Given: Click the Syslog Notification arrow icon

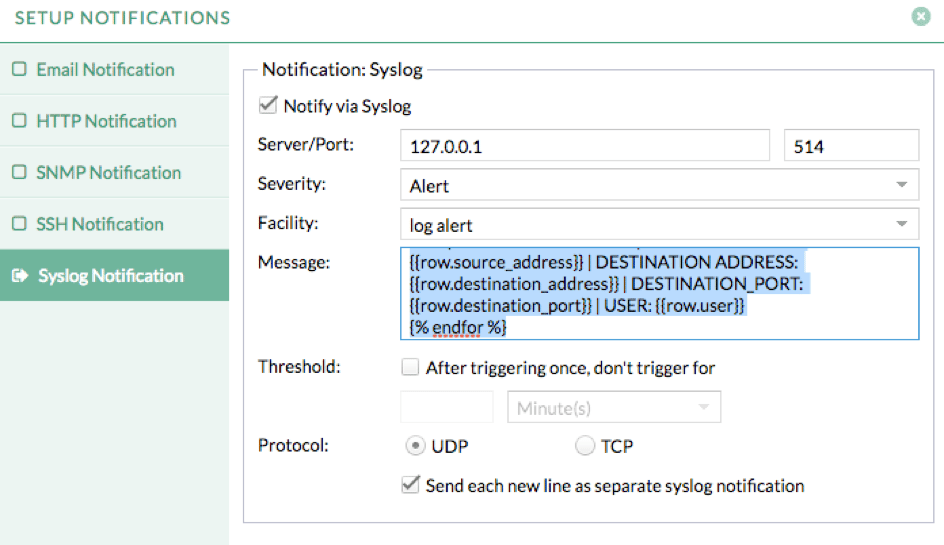Looking at the screenshot, I should coord(19,276).
